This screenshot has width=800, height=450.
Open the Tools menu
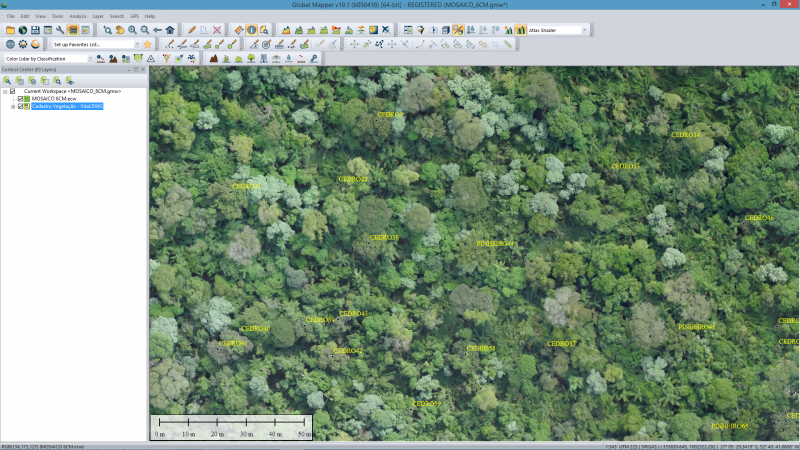(58, 16)
